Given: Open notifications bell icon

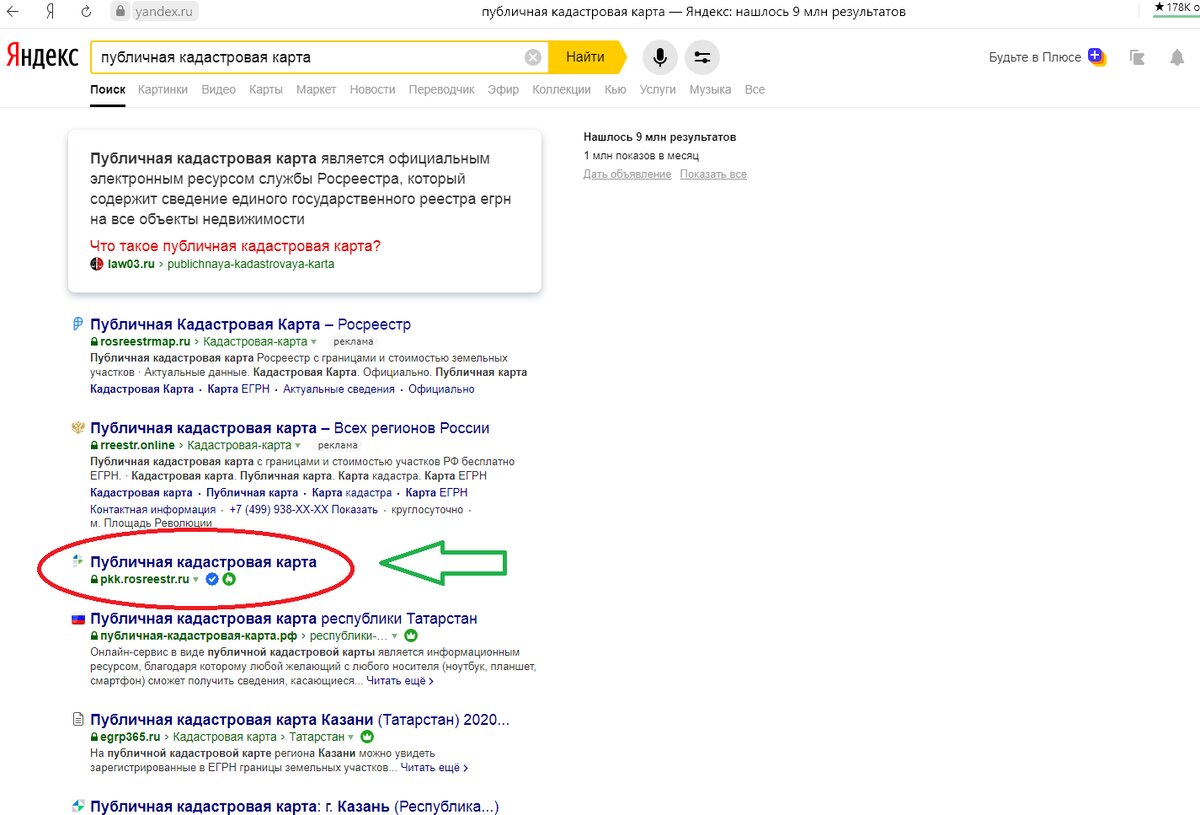Looking at the screenshot, I should (x=1177, y=57).
